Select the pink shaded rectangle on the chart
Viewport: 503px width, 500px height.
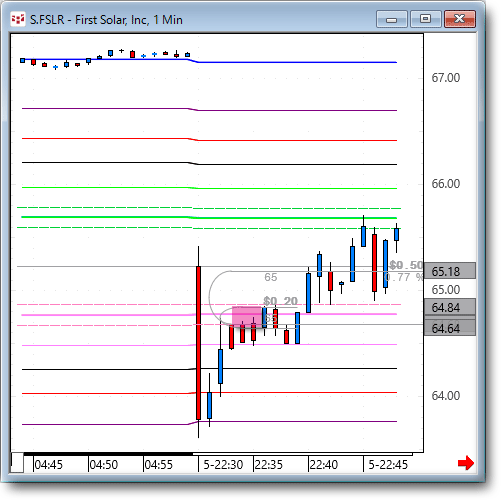[247, 316]
